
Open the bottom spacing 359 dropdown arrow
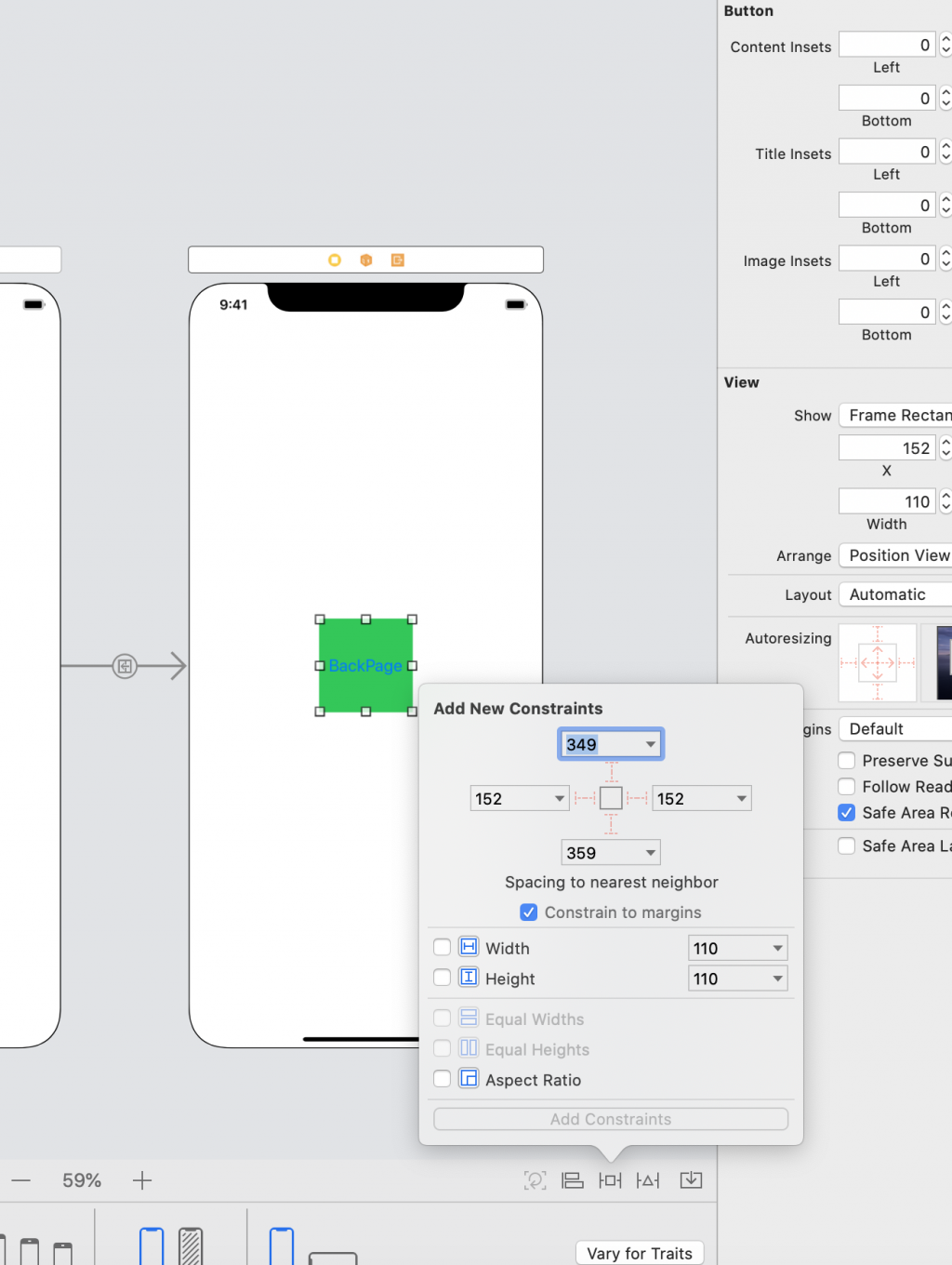pos(650,852)
